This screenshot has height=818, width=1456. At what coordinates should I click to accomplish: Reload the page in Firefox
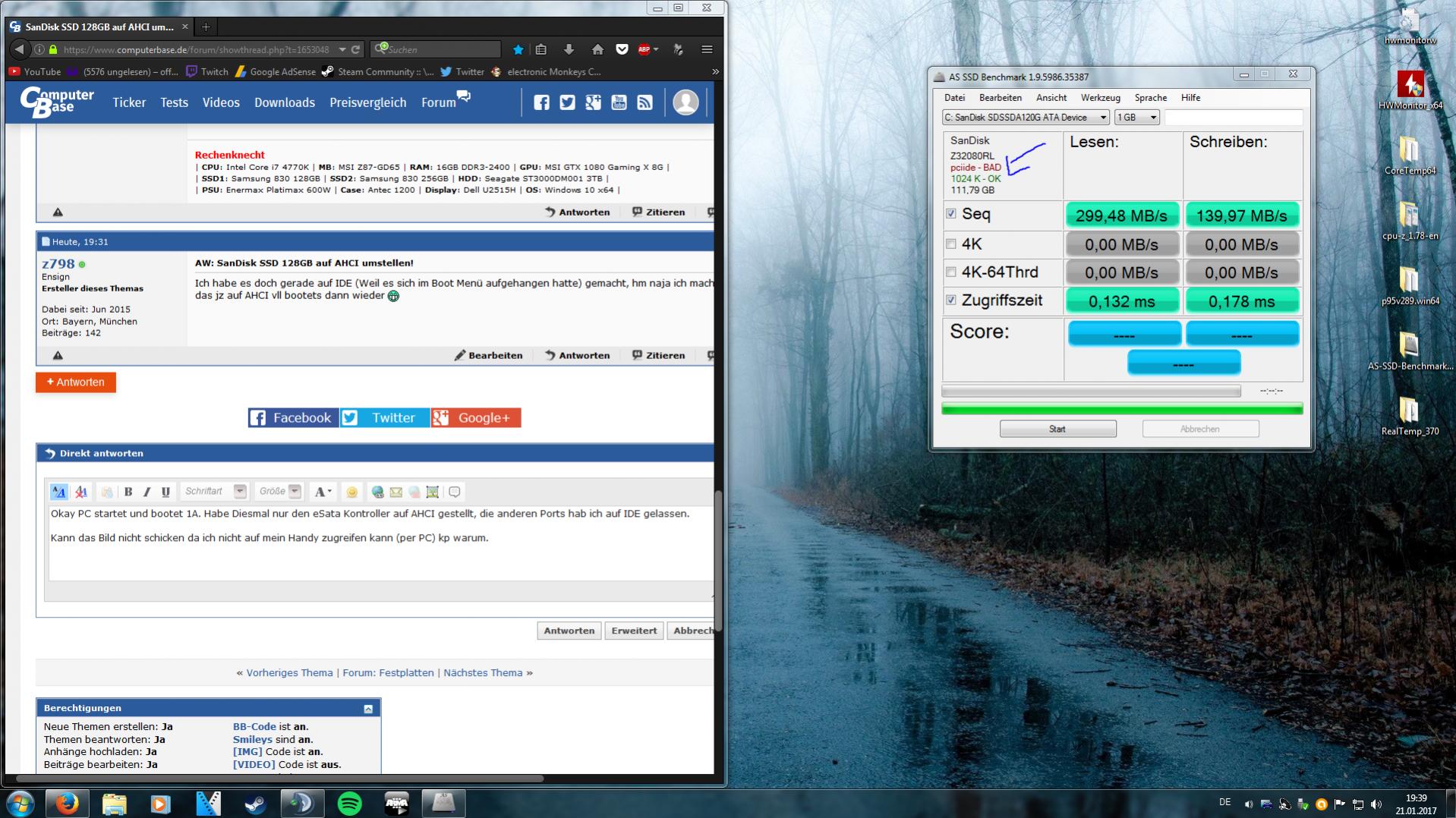(355, 49)
